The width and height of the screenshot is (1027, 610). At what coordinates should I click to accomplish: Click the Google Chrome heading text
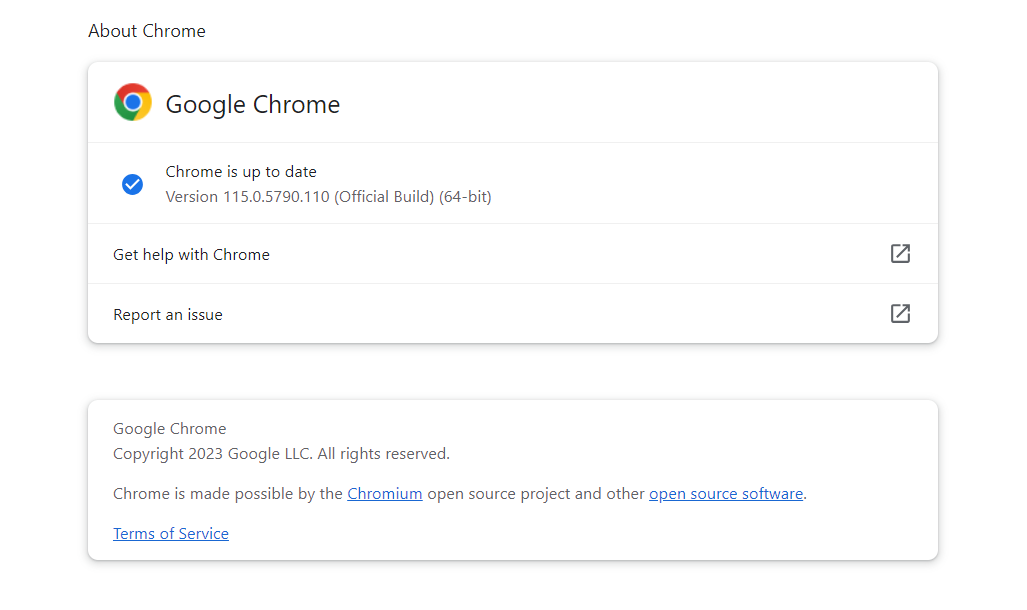[x=252, y=104]
